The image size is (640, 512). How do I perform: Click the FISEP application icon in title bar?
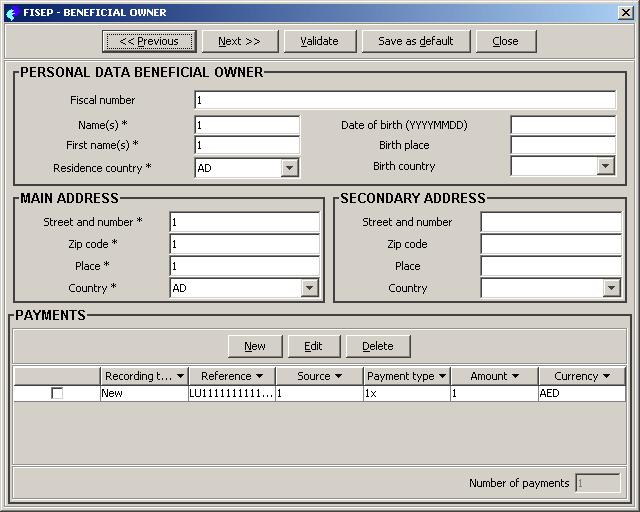coord(11,13)
